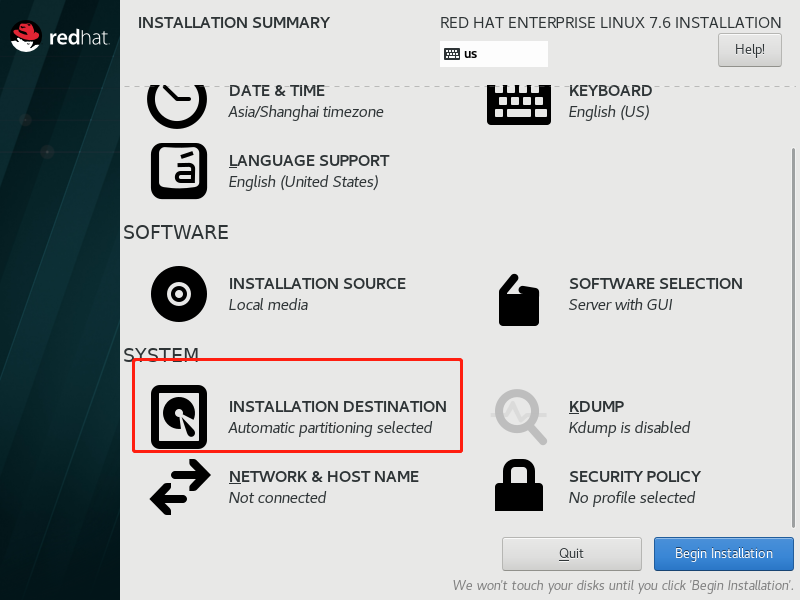
Task: Open the Installation Destination disk icon
Action: point(179,417)
